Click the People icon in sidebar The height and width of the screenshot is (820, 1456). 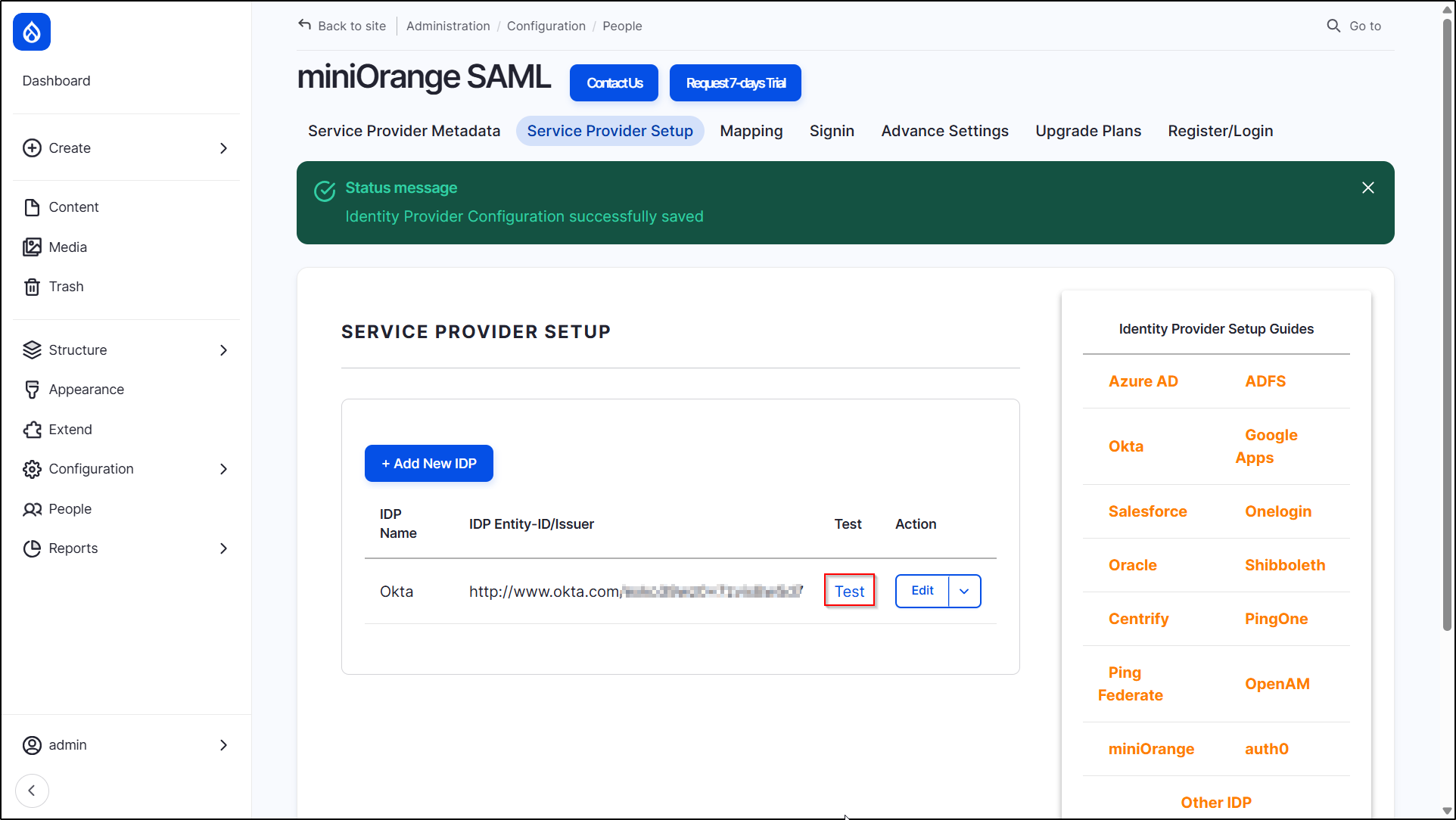pyautogui.click(x=32, y=508)
